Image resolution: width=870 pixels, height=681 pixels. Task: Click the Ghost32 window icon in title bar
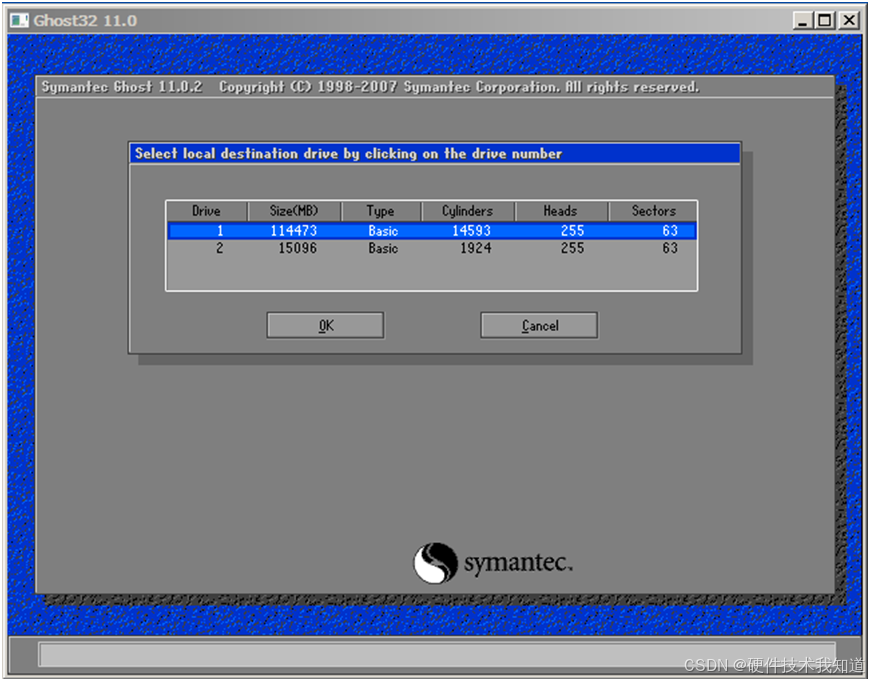point(19,21)
